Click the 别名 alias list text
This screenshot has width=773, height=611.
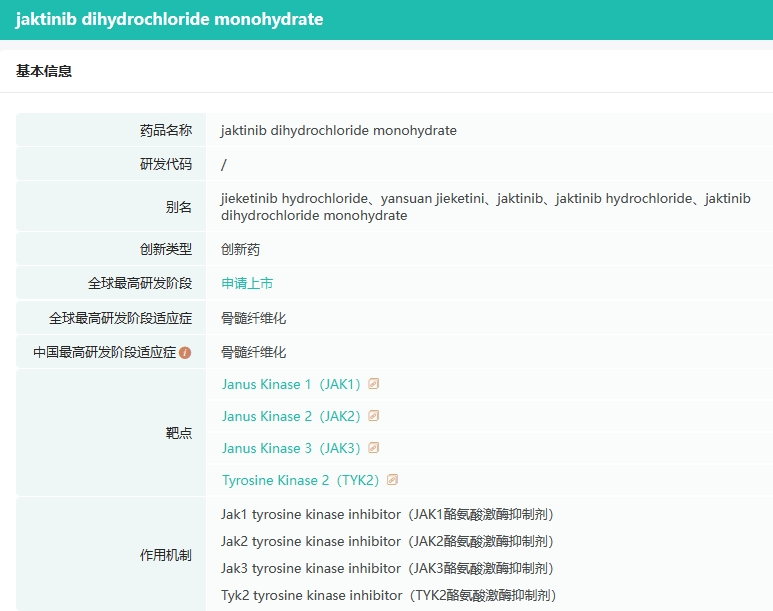point(485,207)
